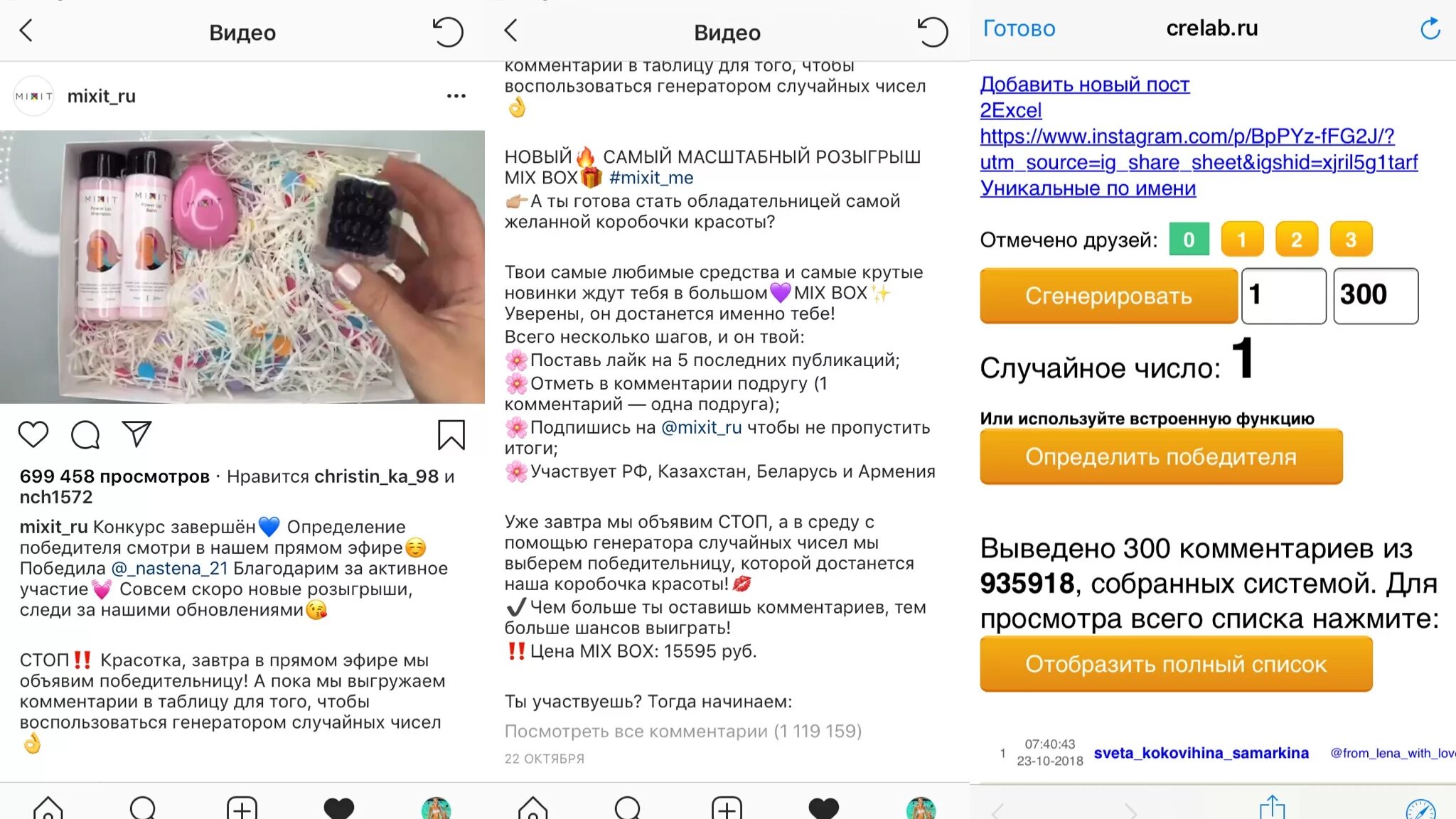
Task: Select 3 tagged friends filter
Action: coord(1351,240)
